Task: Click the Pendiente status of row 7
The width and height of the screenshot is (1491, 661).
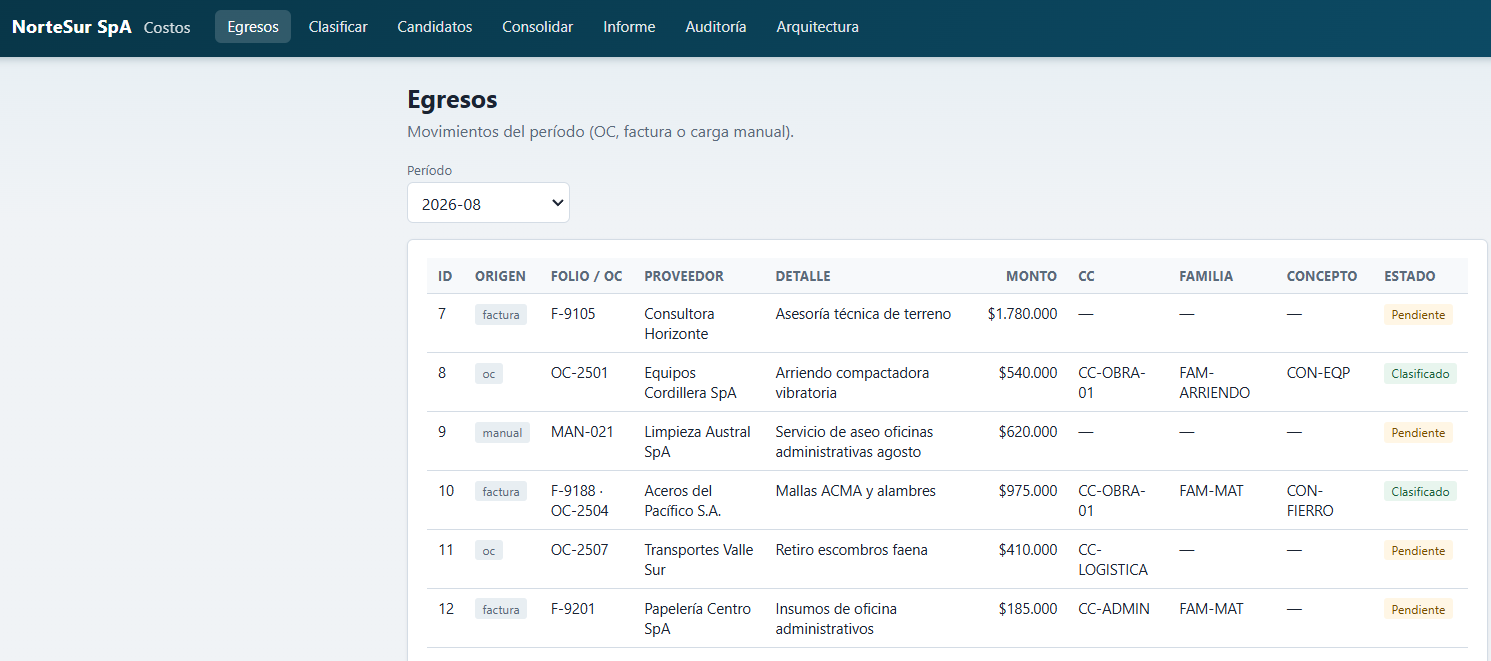Action: [1418, 315]
